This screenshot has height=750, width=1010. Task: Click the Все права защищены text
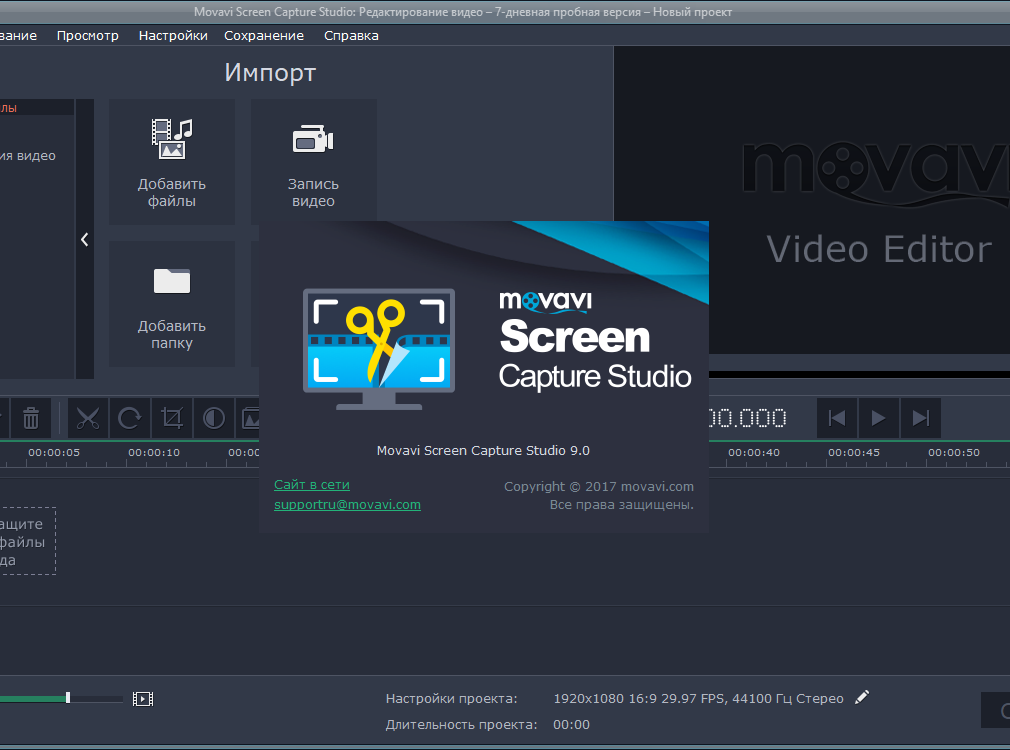(x=622, y=505)
